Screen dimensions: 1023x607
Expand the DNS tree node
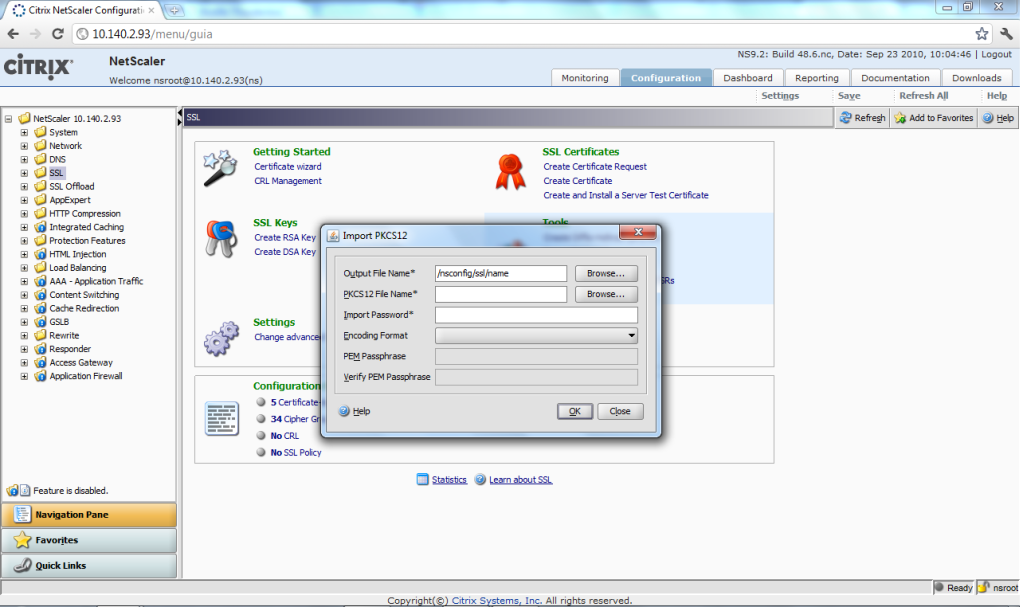tap(24, 159)
